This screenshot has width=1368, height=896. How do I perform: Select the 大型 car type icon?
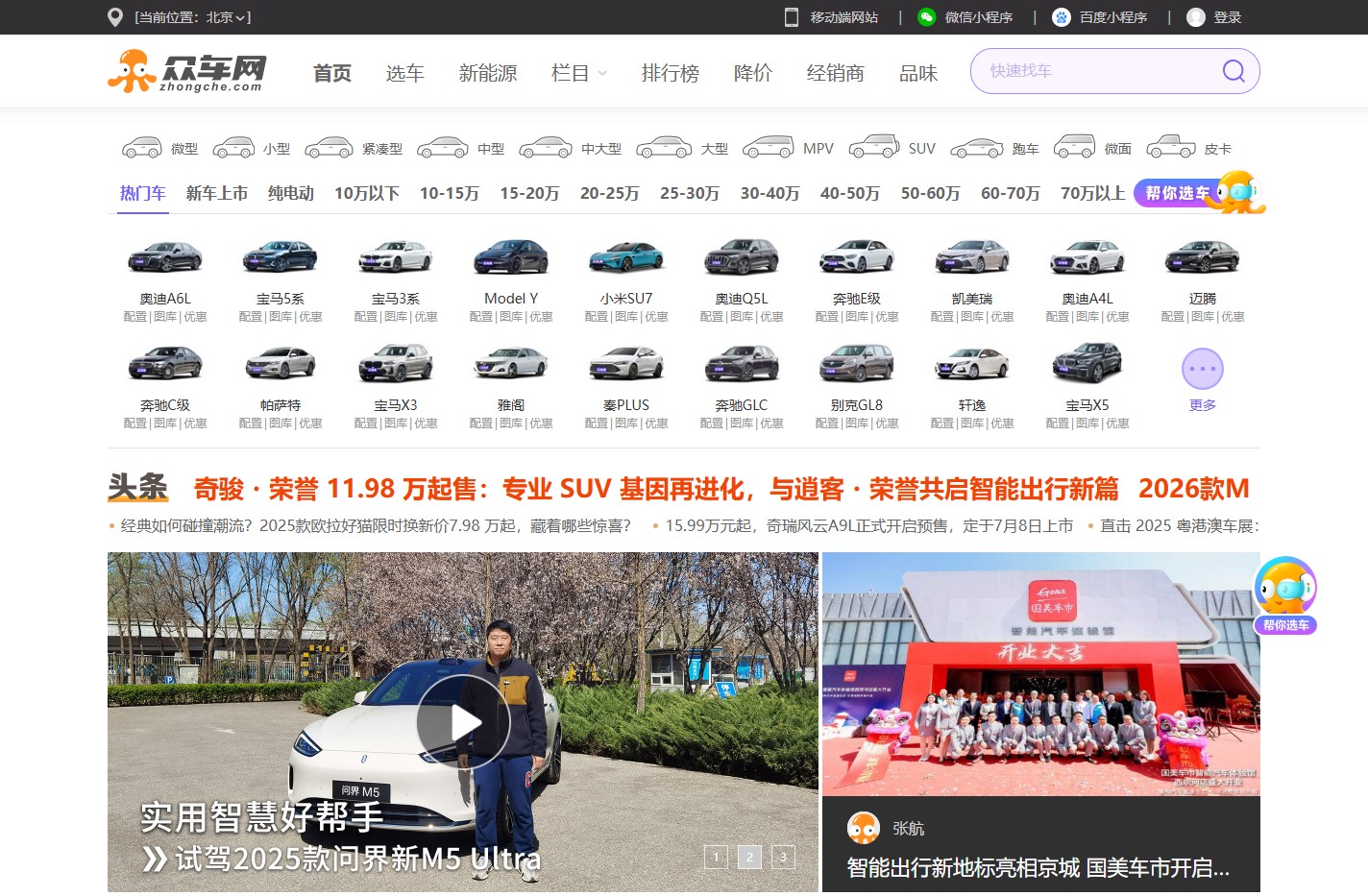664,148
